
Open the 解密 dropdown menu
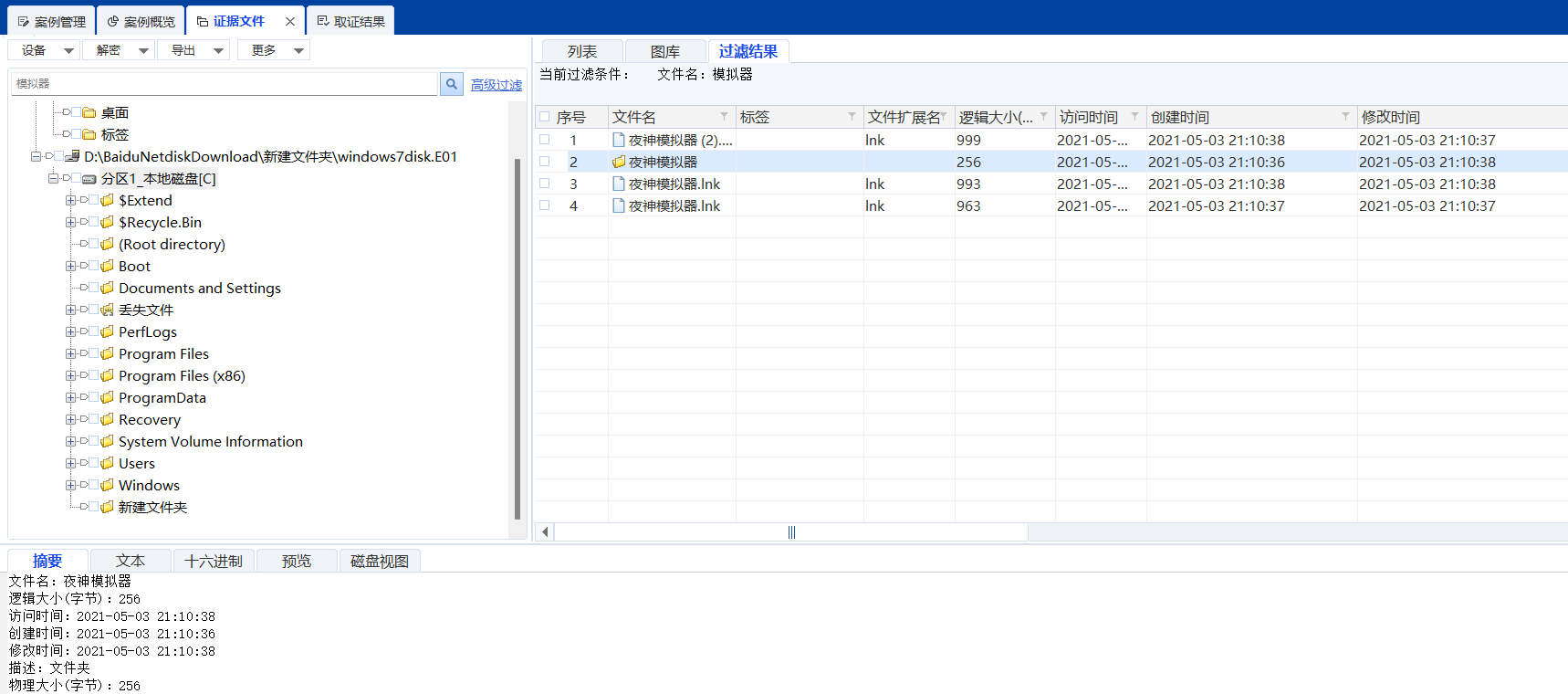click(119, 50)
